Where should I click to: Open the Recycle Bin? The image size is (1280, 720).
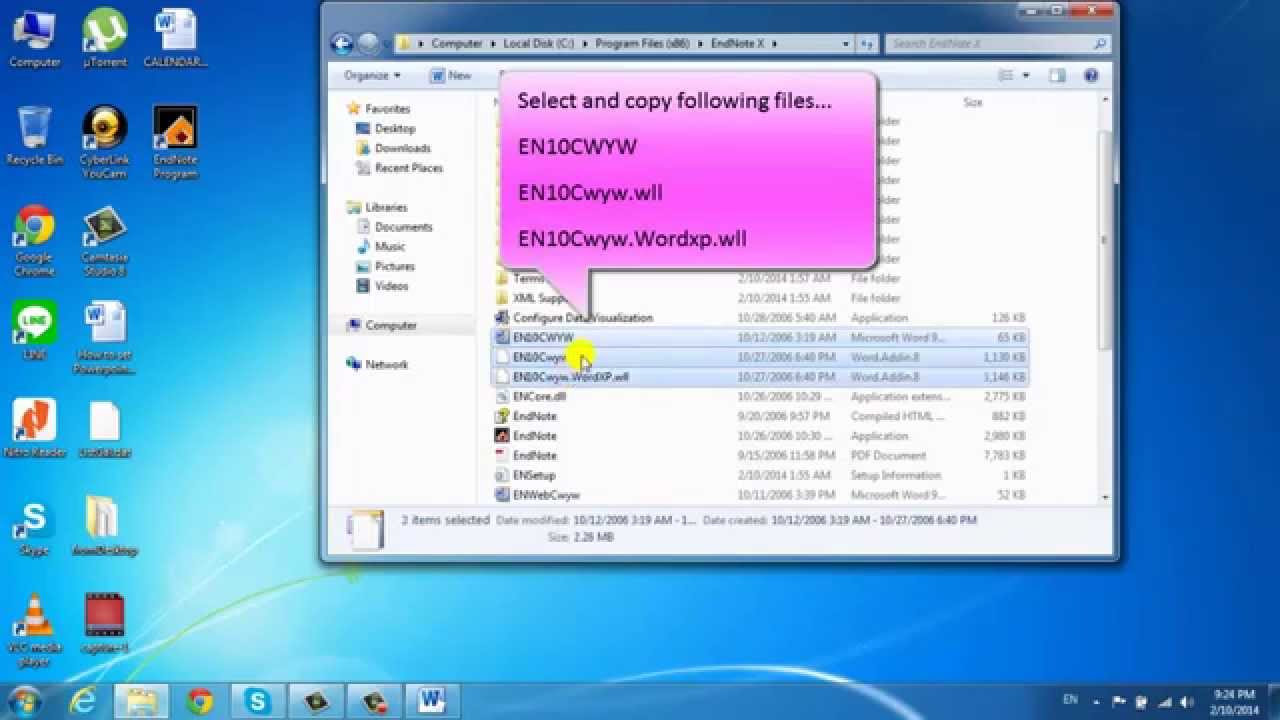[x=34, y=135]
